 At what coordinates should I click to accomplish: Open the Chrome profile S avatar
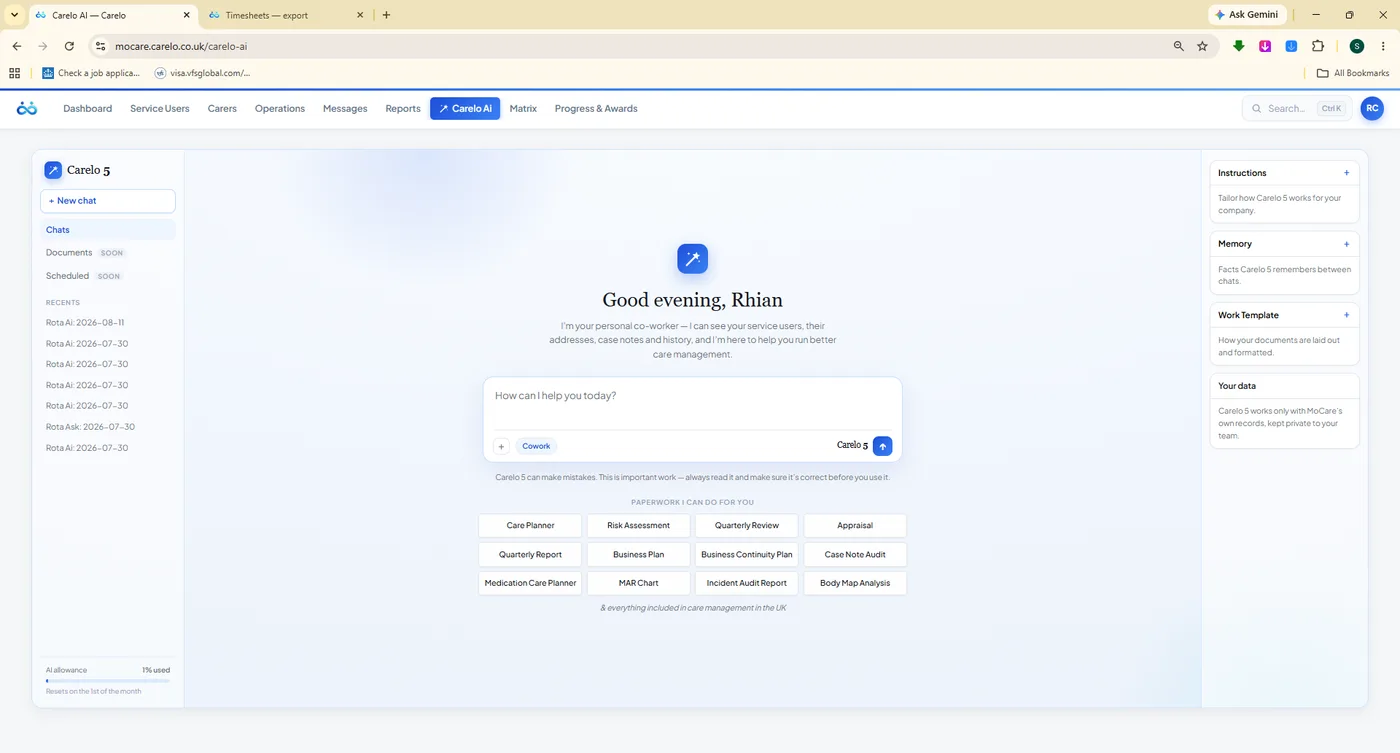[x=1356, y=46]
